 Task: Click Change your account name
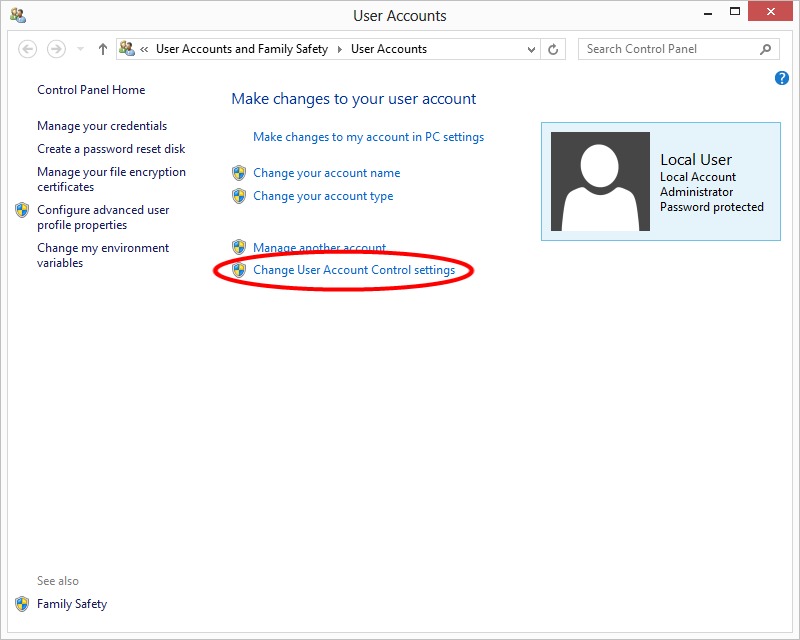point(327,173)
